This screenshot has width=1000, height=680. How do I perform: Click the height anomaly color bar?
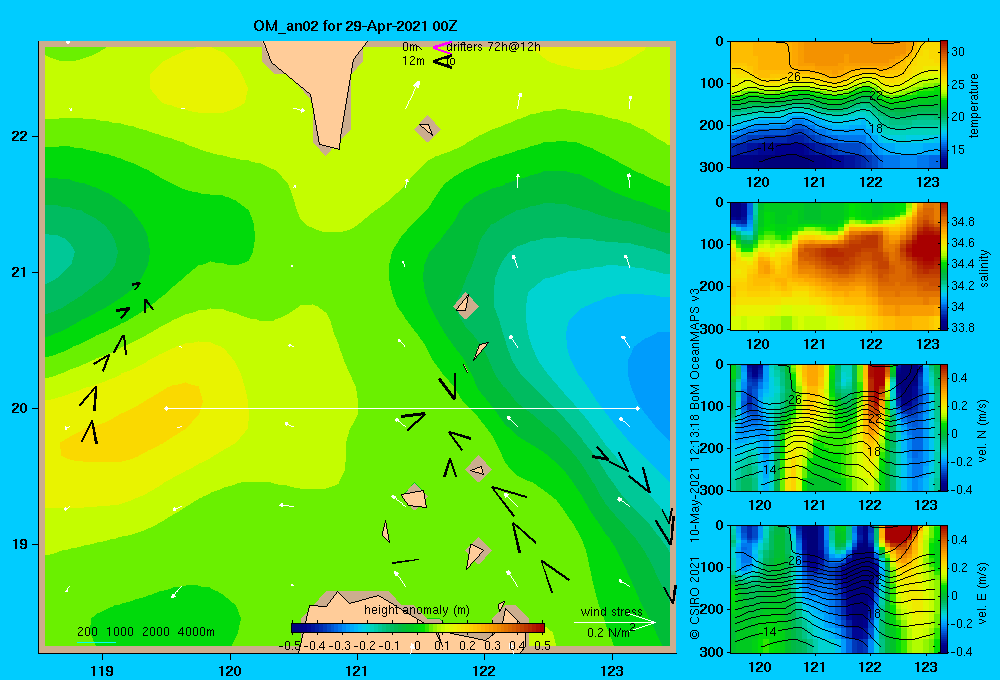[x=418, y=628]
